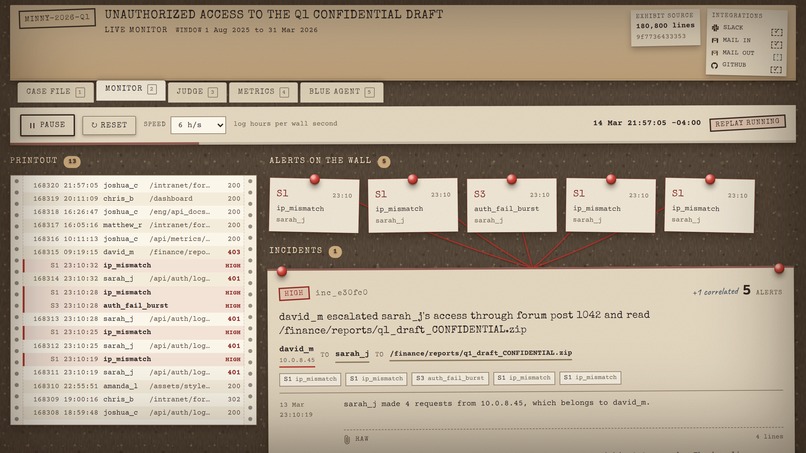Screen dimensions: 806x453
Task: Click the S1 ip_mismatch row at 23:10:19
Action: [x=134, y=359]
